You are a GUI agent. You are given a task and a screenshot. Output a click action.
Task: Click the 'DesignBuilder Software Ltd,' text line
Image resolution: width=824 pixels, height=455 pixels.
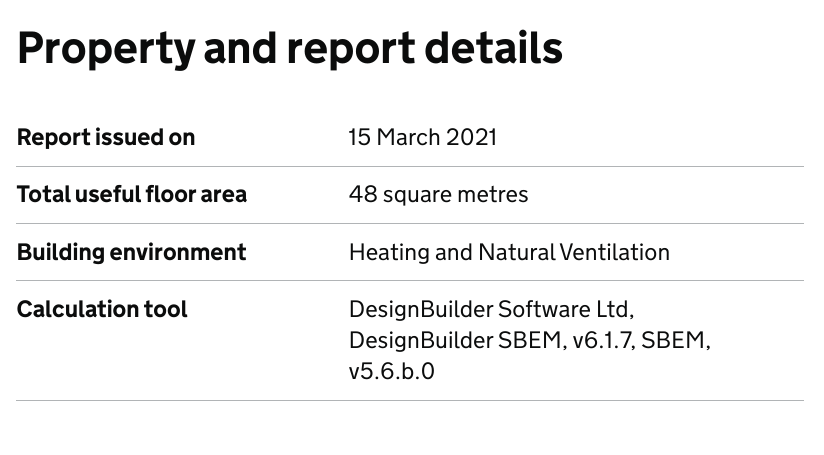click(491, 309)
